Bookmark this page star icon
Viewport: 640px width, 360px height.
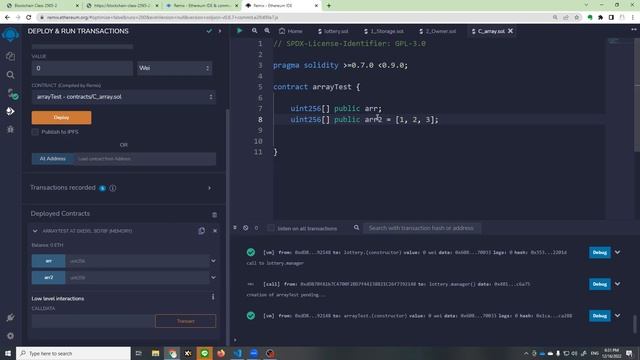point(577,18)
